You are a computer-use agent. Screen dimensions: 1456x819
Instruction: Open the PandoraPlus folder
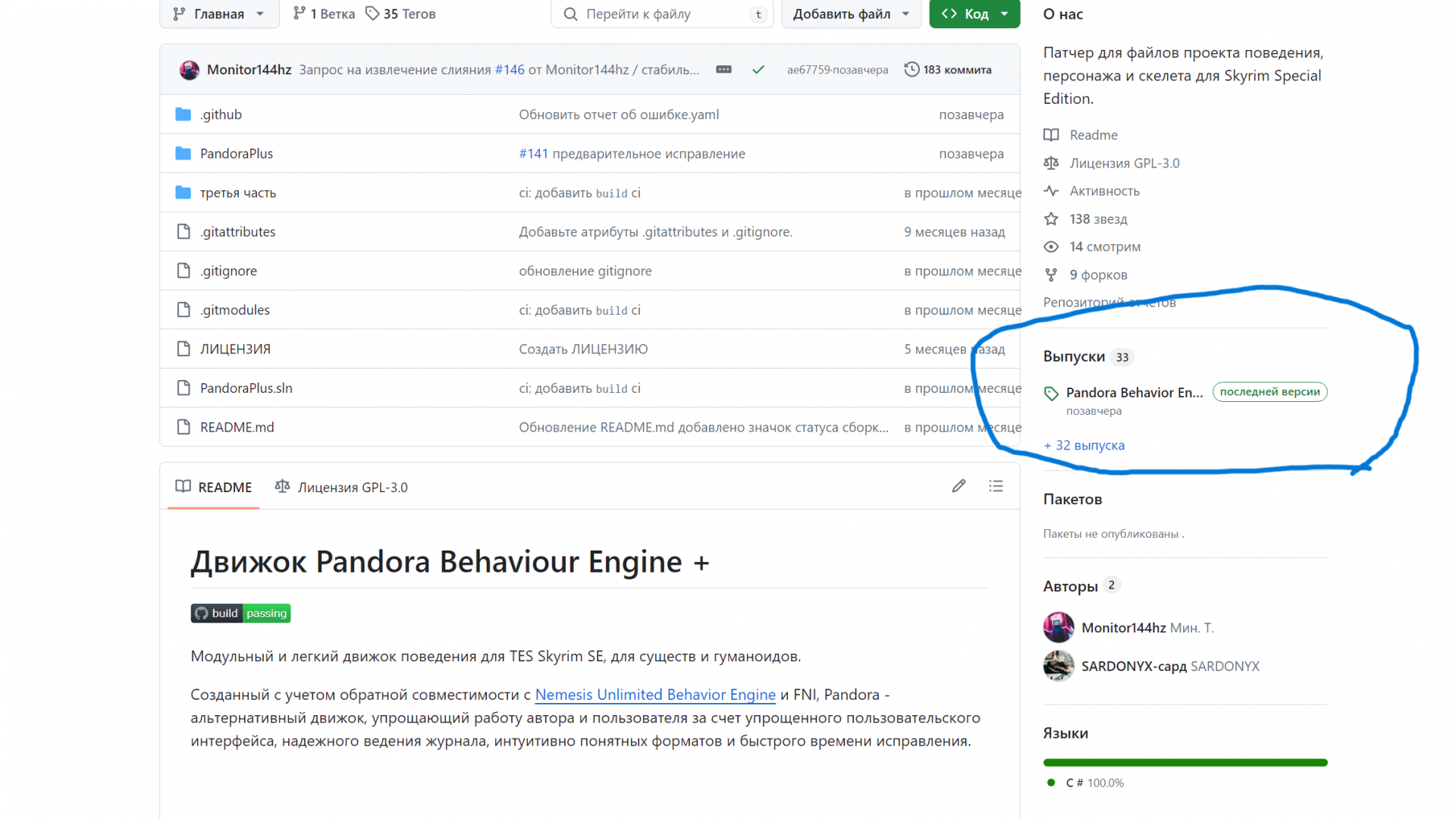[236, 154]
